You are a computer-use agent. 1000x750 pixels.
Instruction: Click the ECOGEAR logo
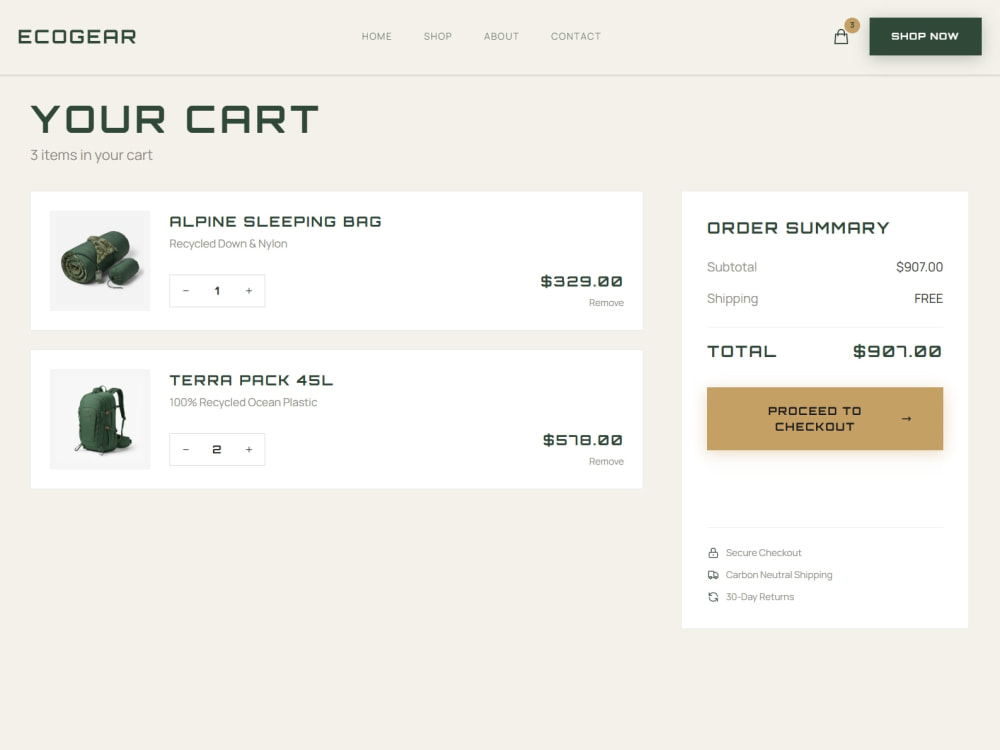(77, 37)
